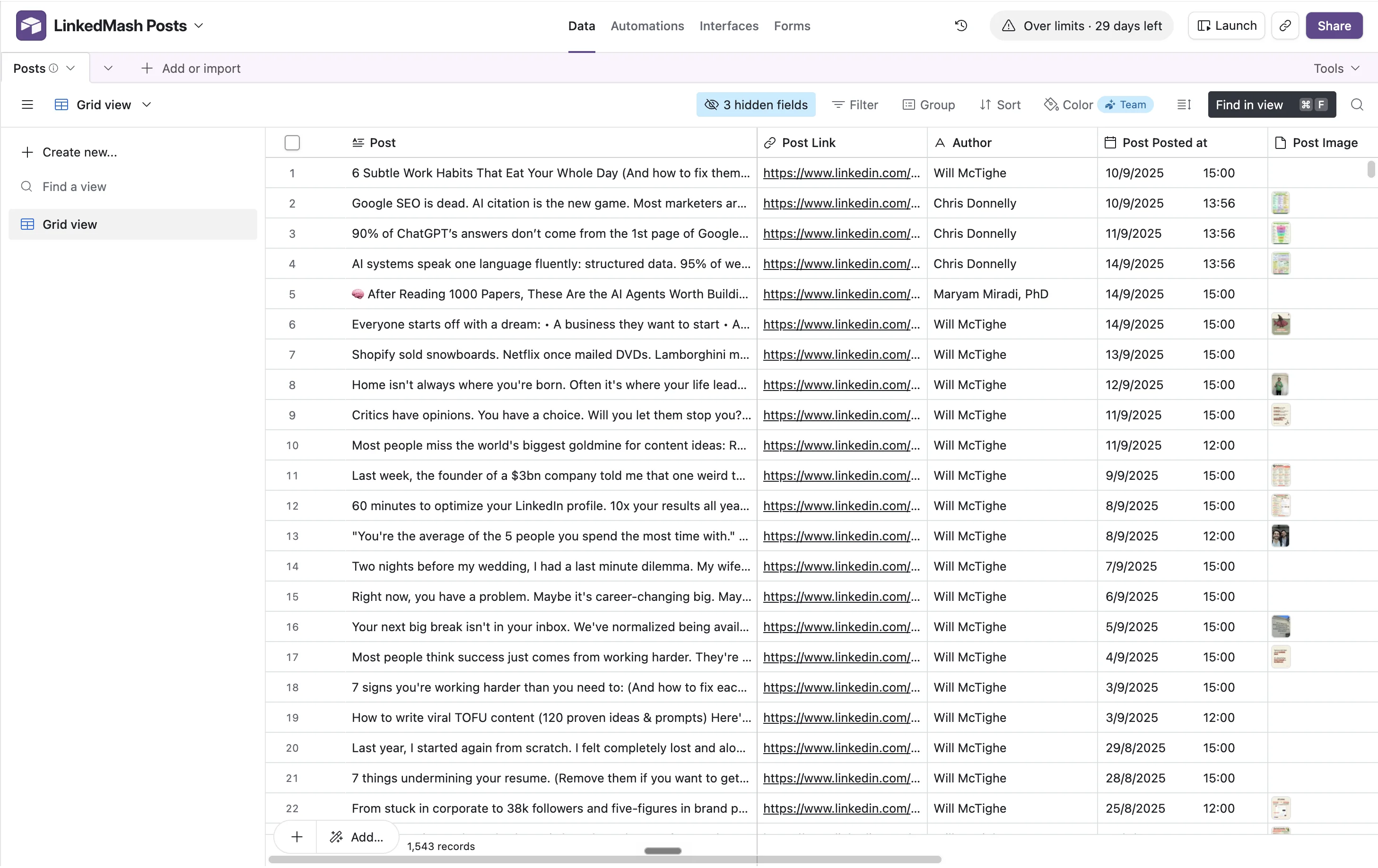Click the '1,543 records' count text
Image resolution: width=1378 pixels, height=868 pixels.
point(441,846)
